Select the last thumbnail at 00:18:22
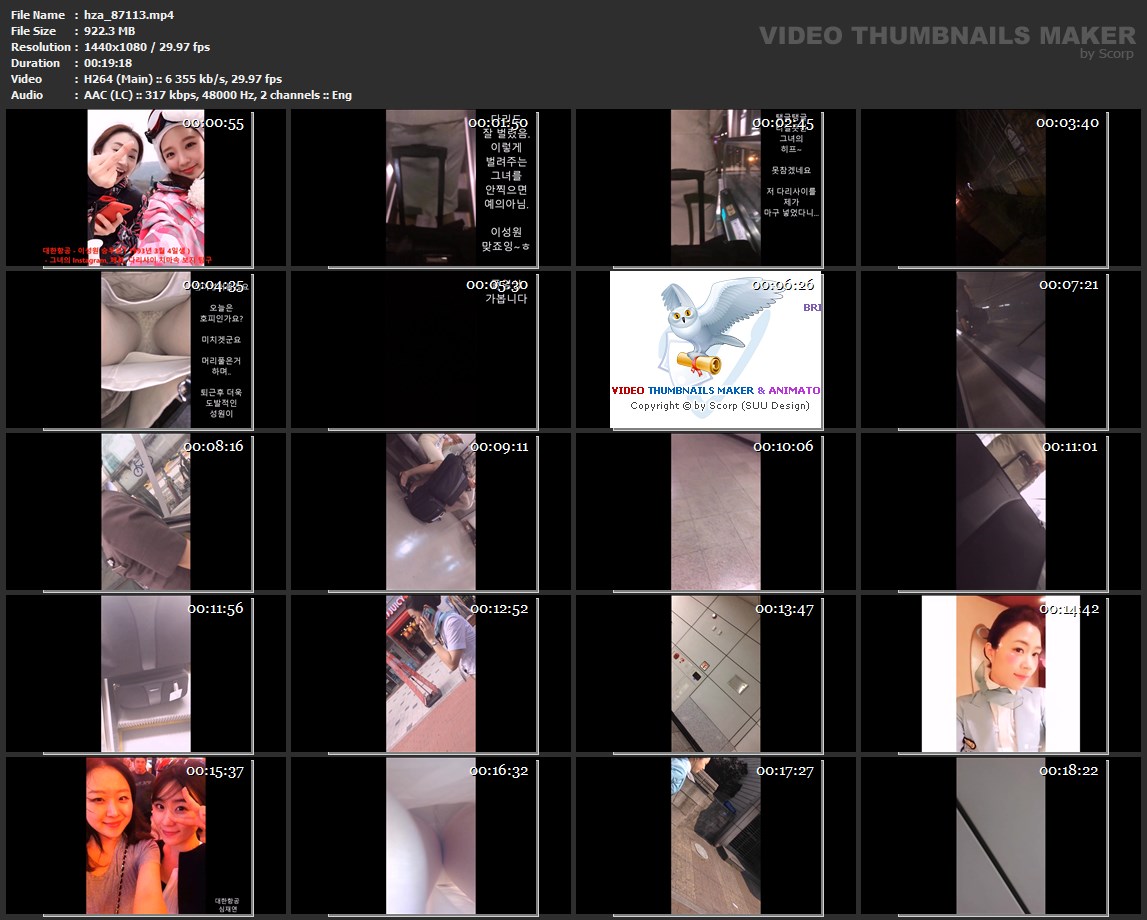Viewport: 1147px width, 920px height. point(1000,836)
